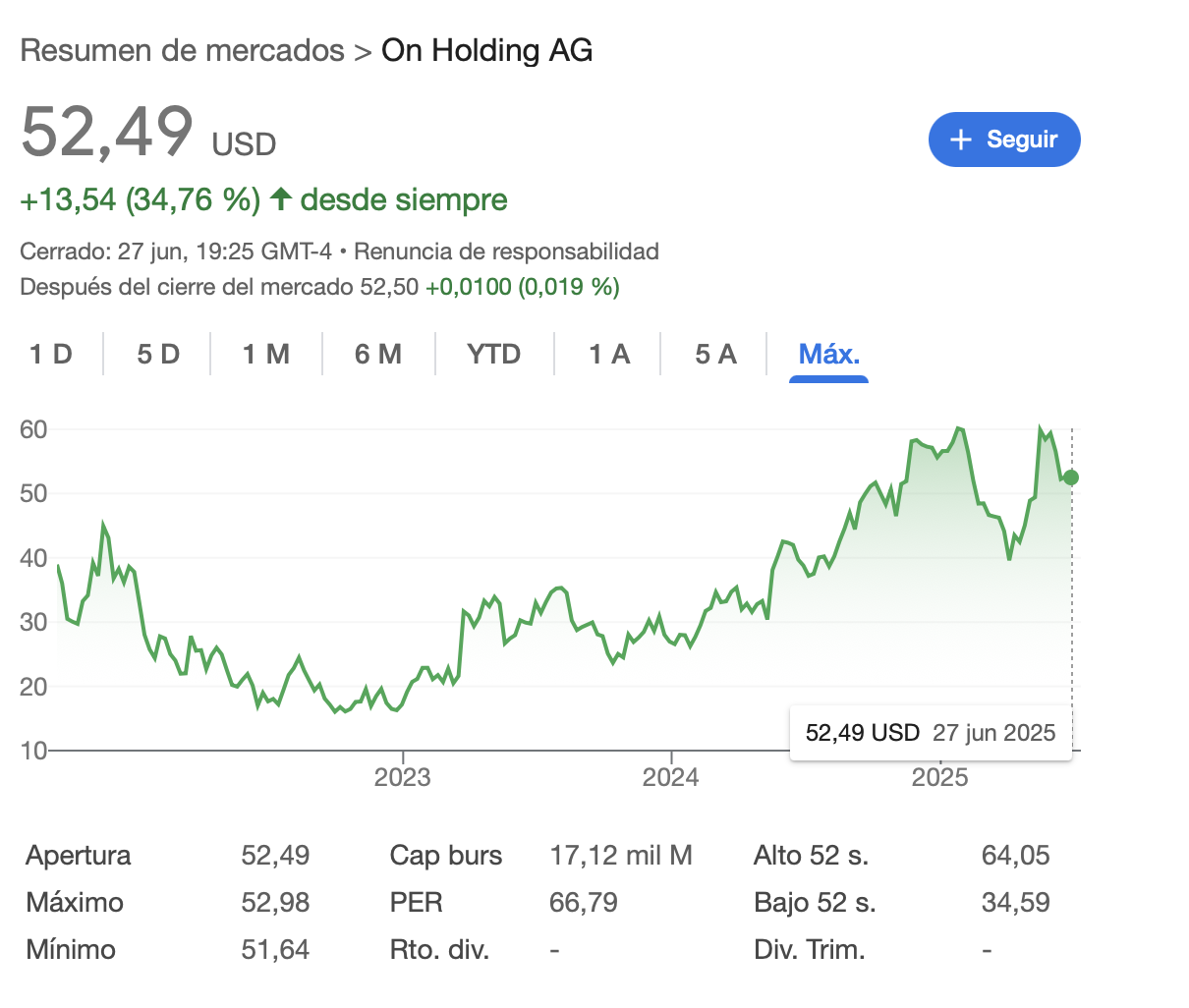The height and width of the screenshot is (1008, 1189).
Task: Click the On Holding AG title
Action: (x=487, y=50)
